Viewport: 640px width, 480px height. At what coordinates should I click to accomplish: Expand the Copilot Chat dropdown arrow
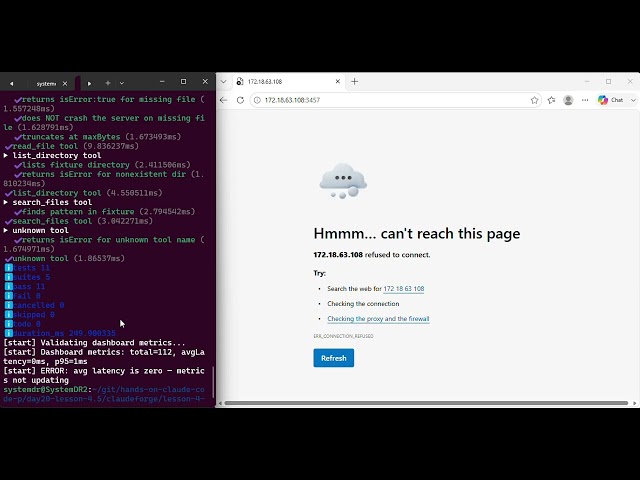633,100
